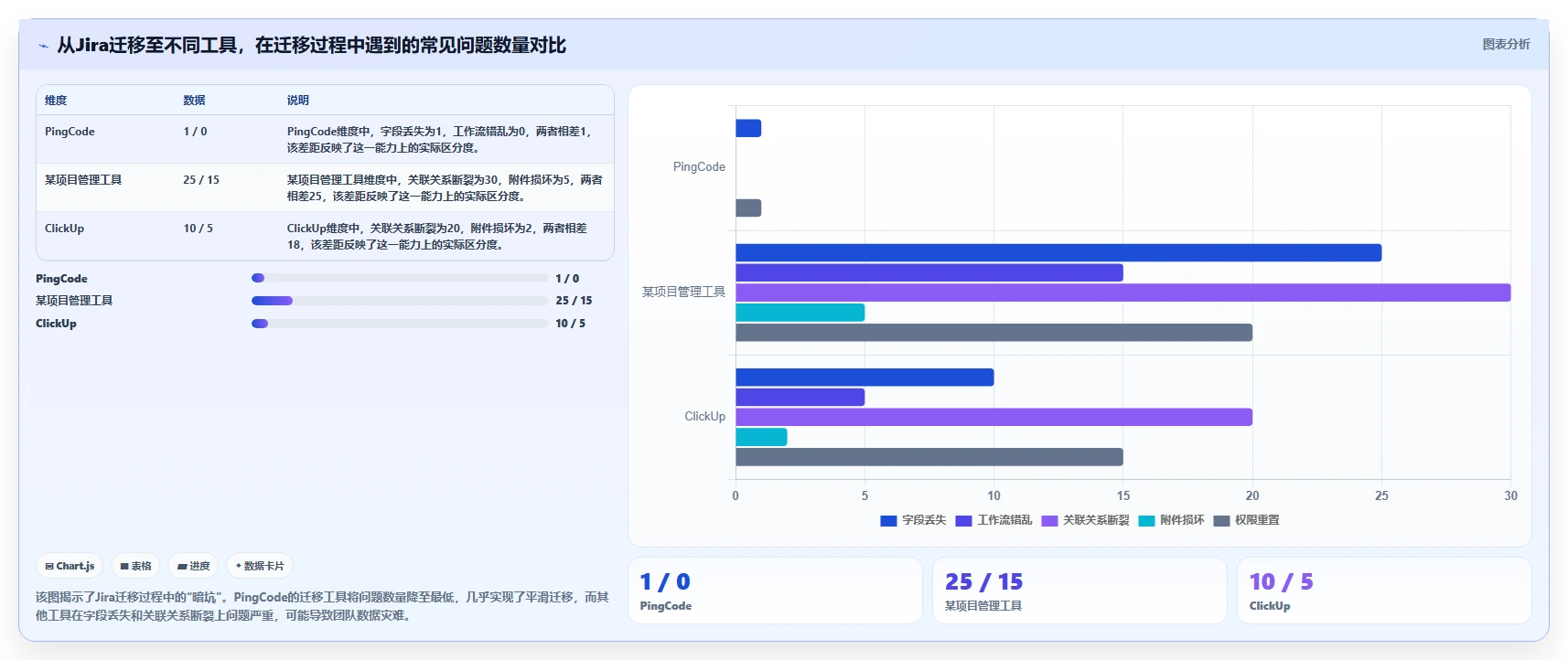Click table value 10 / 5
The width and height of the screenshot is (1568, 660).
click(x=198, y=229)
